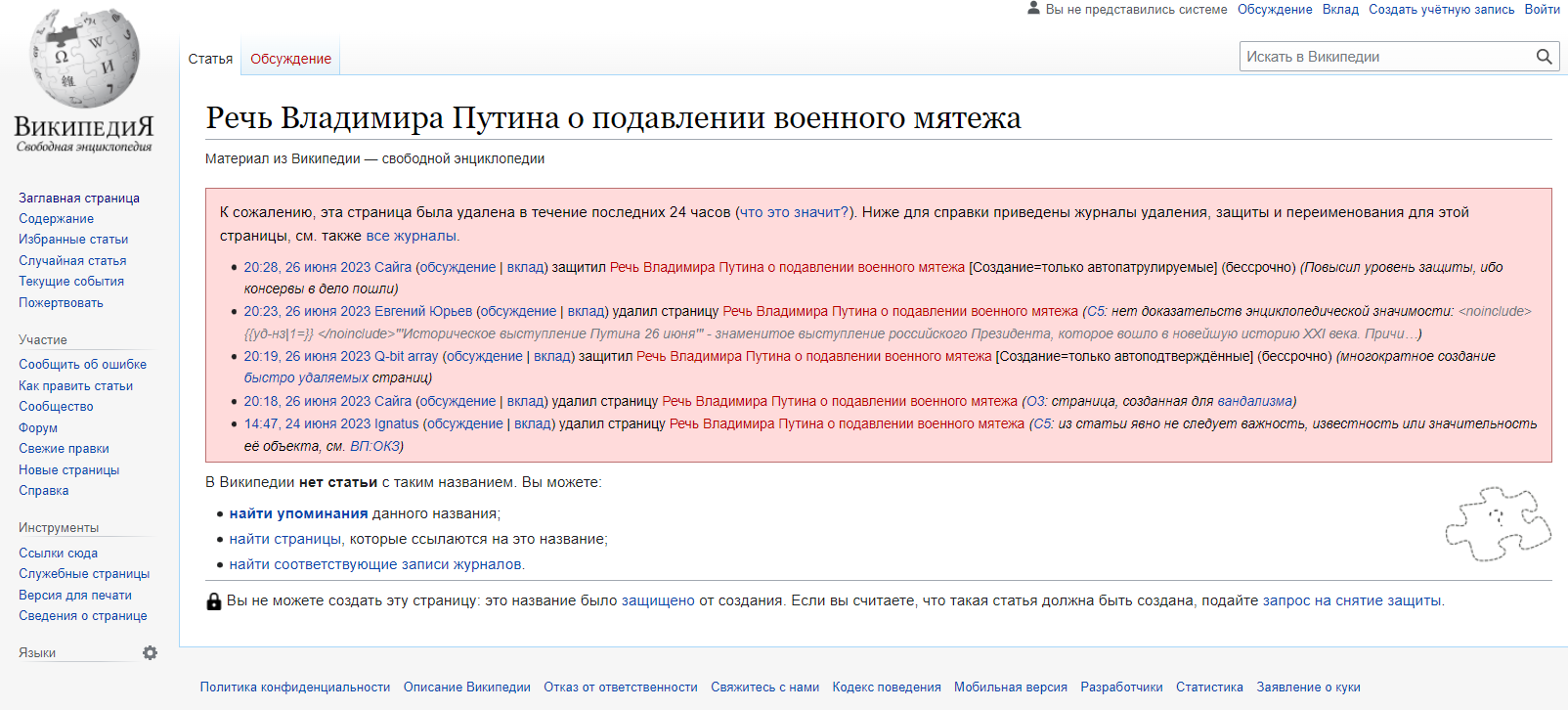This screenshot has height=710, width=1568.
Task: Open 'Политика конфиденциальности' footer link
Action: point(295,688)
